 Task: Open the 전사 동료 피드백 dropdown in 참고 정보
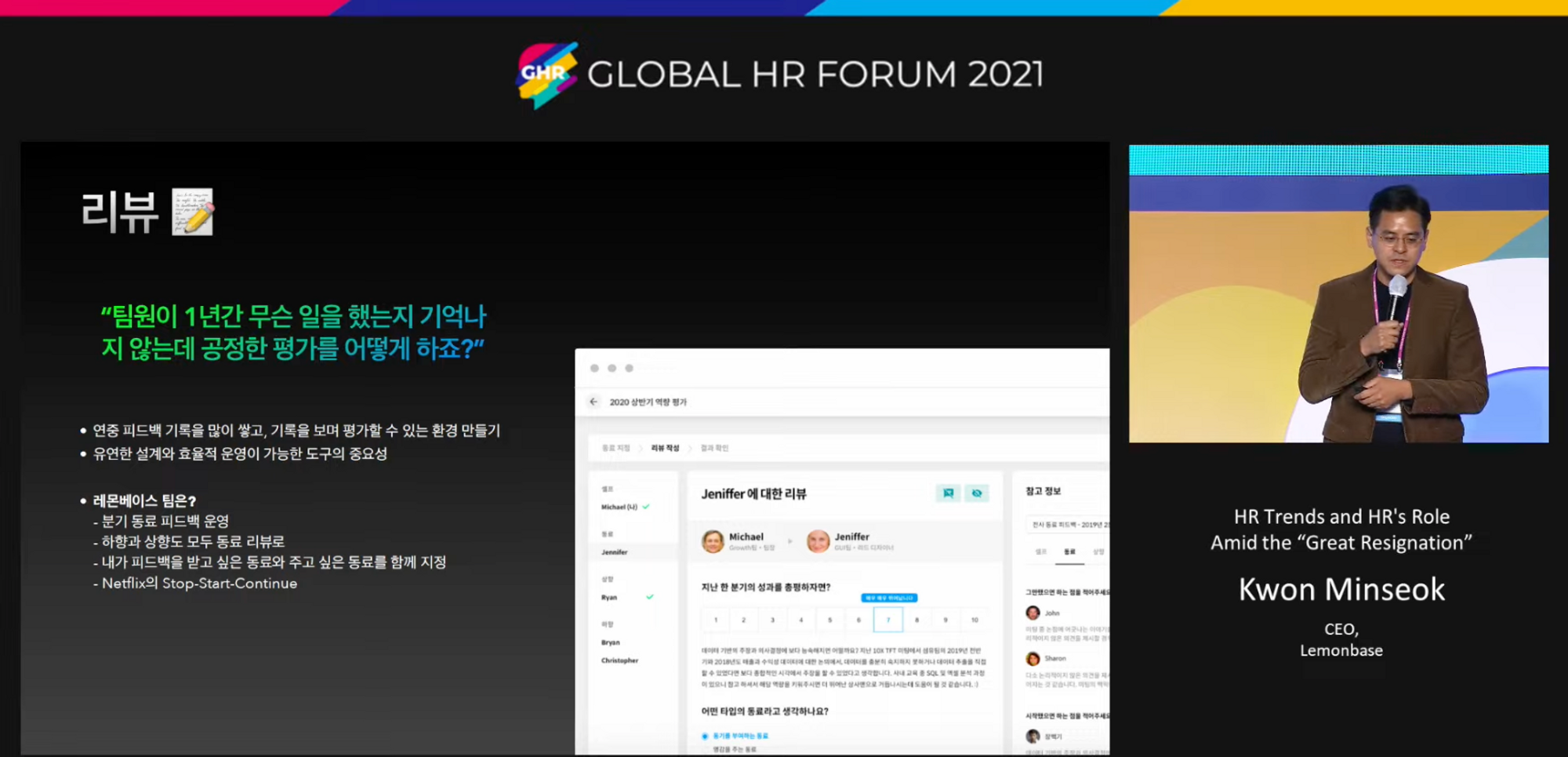[1067, 524]
